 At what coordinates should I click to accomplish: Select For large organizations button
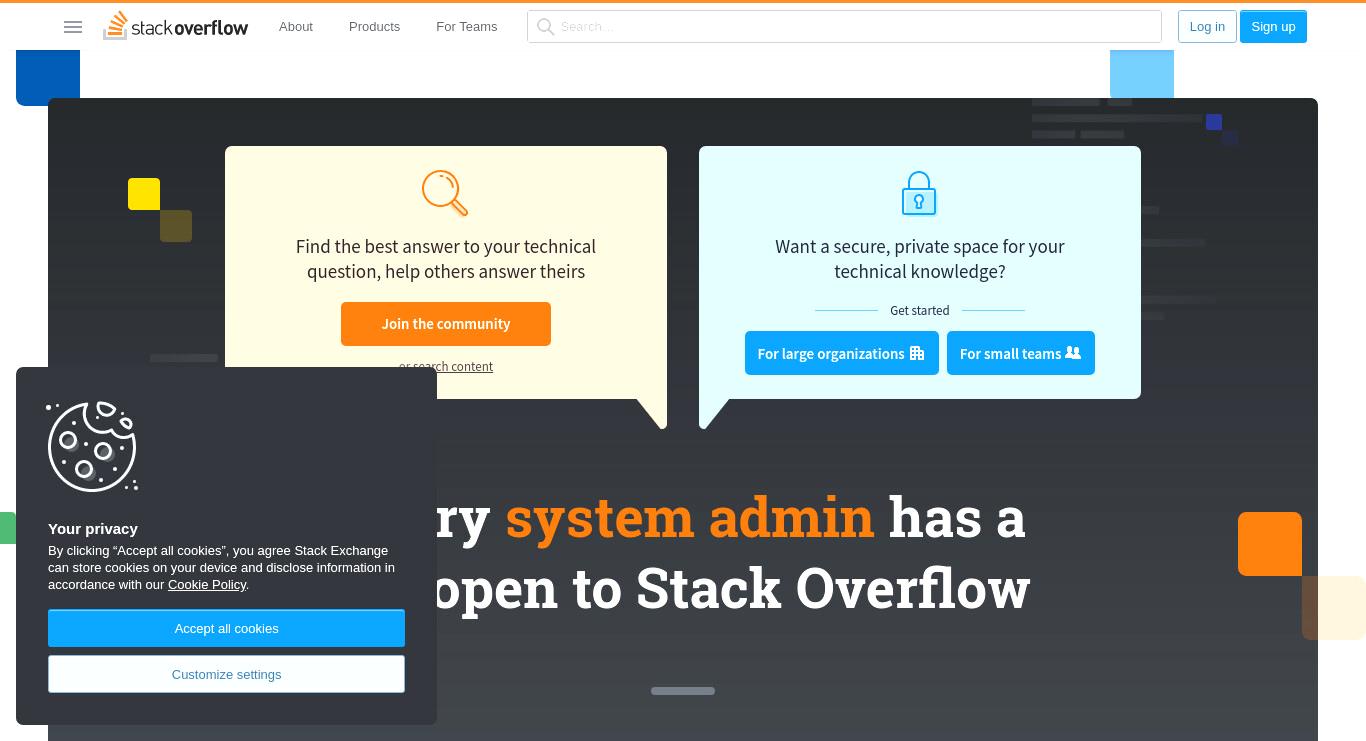tap(842, 353)
